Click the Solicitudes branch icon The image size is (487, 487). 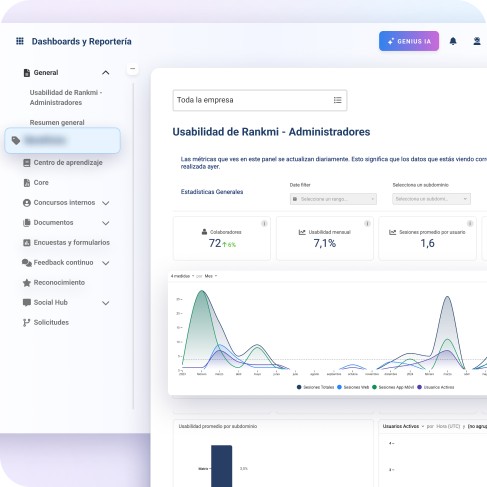pos(27,323)
